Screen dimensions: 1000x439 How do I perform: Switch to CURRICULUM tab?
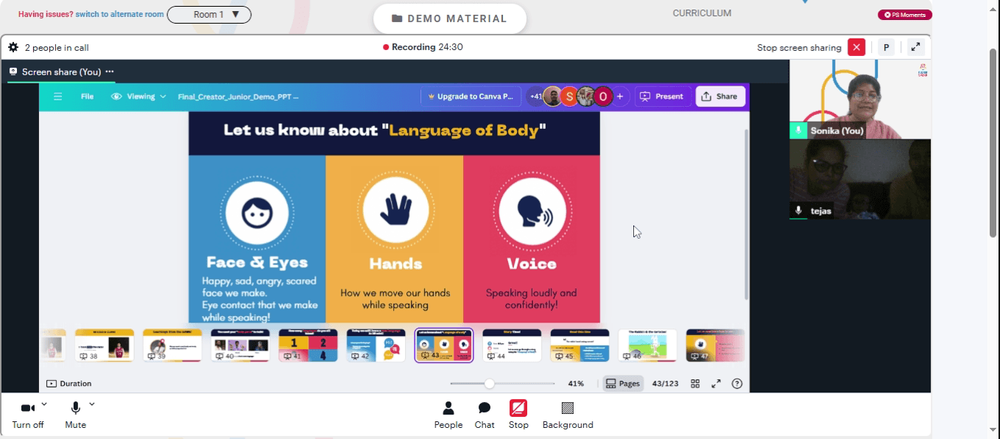click(702, 13)
